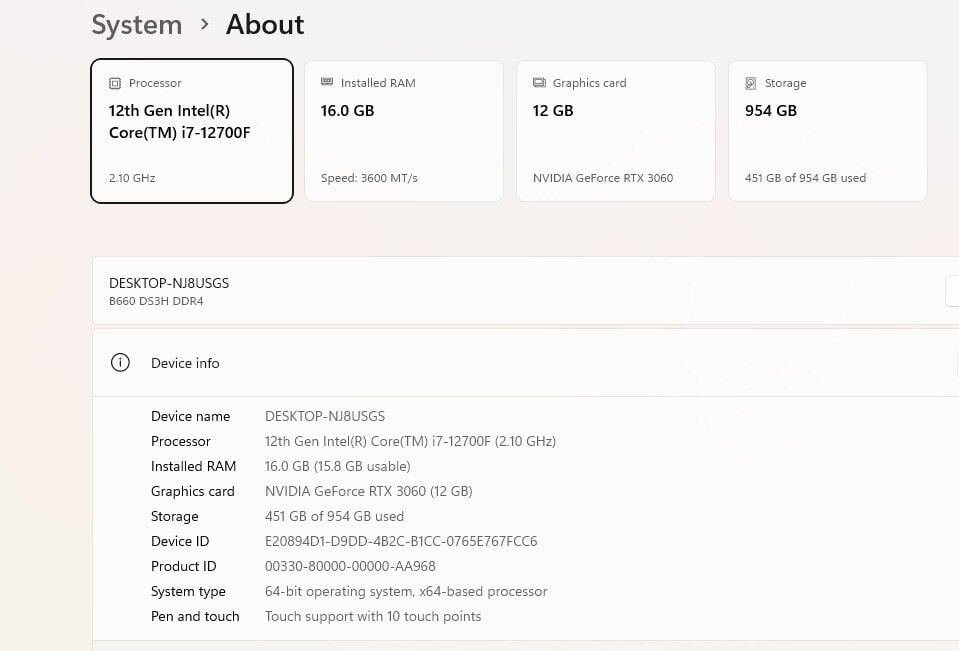Click '12th Gen Intel(R) Core(TM) i7-12700F' card text
The image size is (959, 651).
point(179,122)
